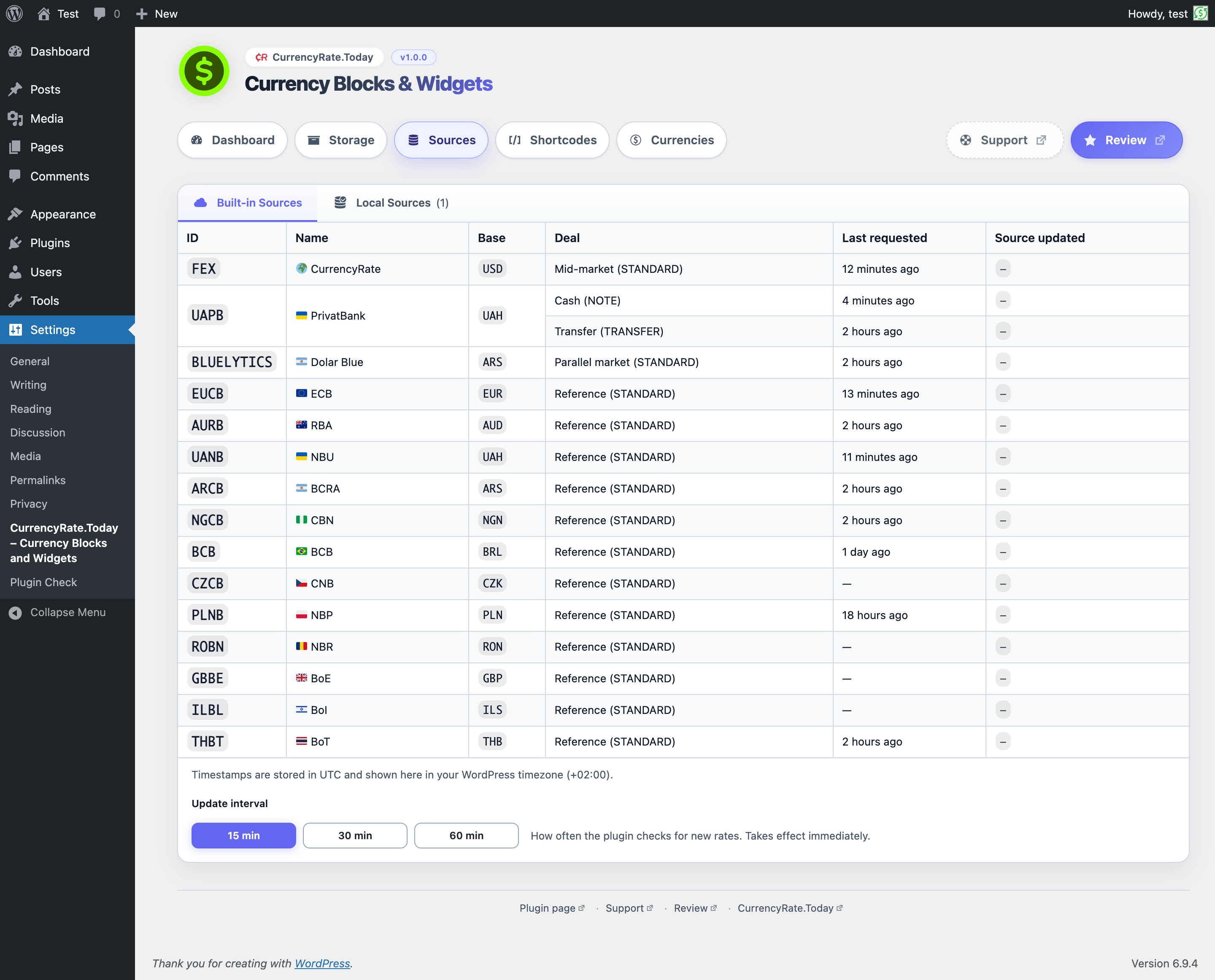Image resolution: width=1215 pixels, height=980 pixels.
Task: Select the 15 min update interval
Action: [x=243, y=835]
